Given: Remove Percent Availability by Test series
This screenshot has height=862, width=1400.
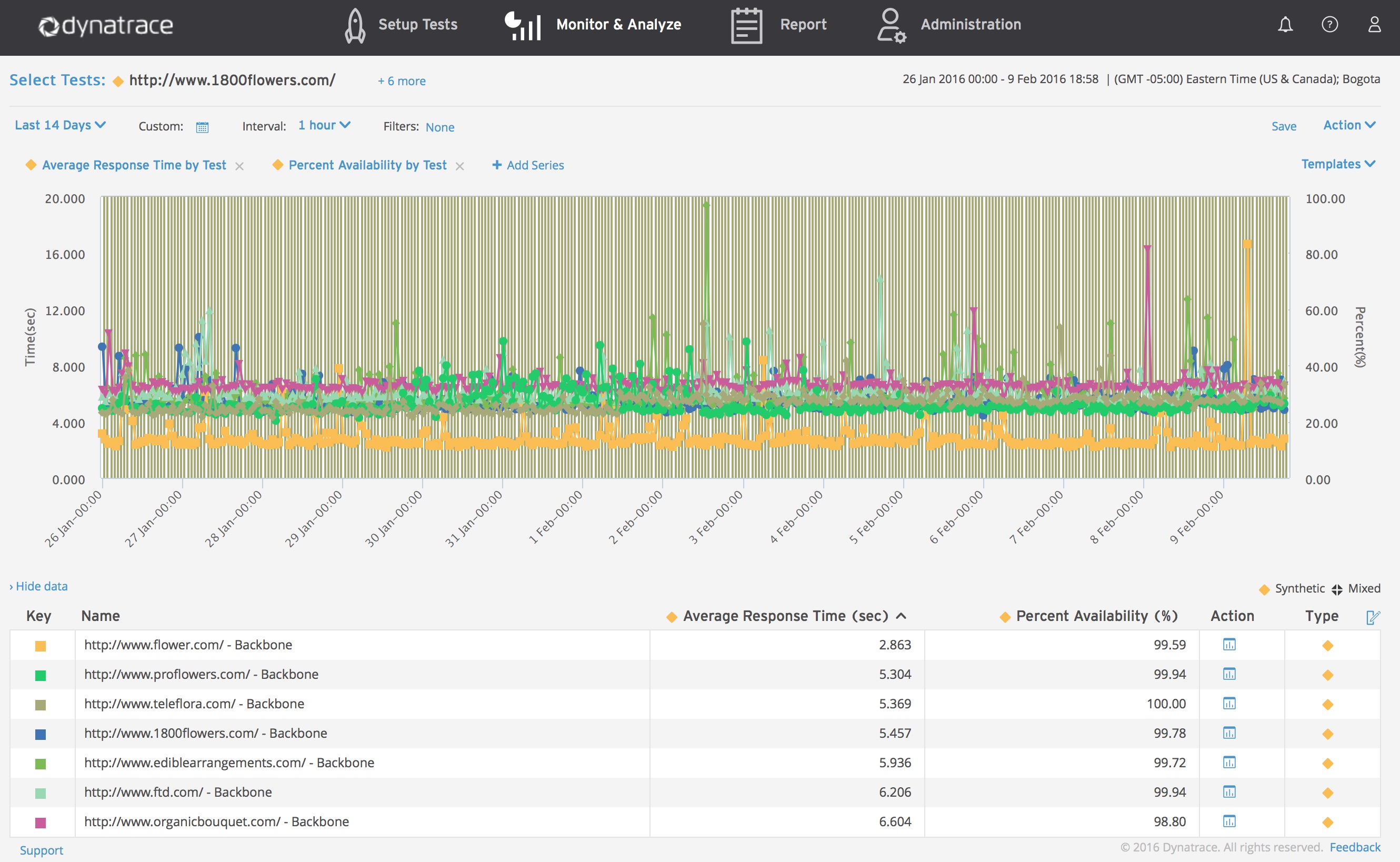Looking at the screenshot, I should click(x=460, y=166).
